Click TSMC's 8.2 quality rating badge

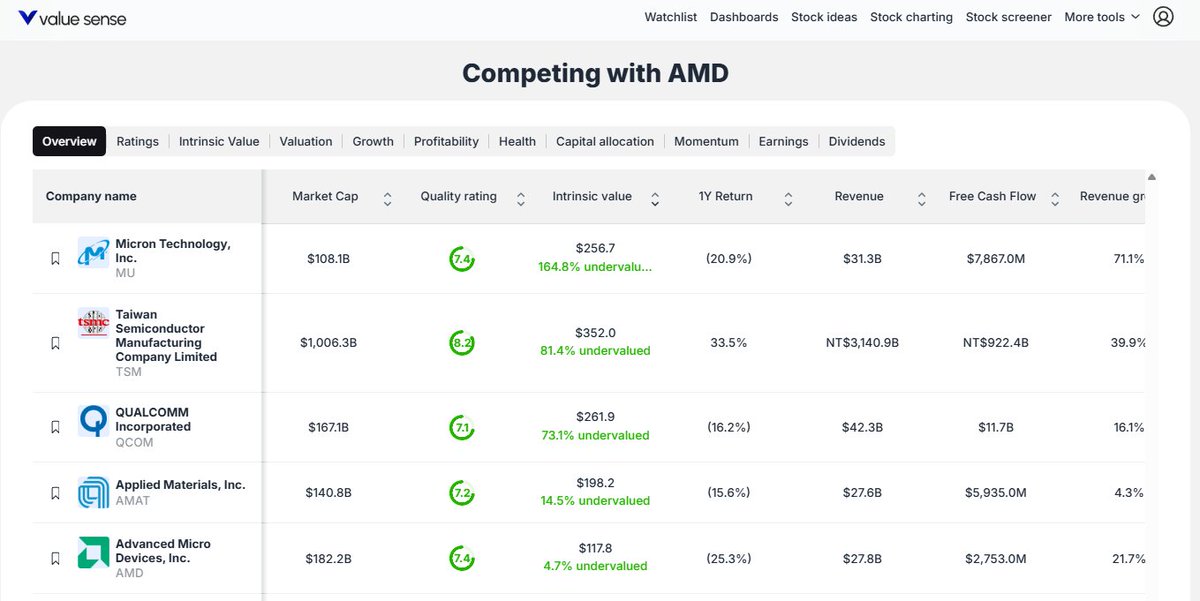click(x=461, y=343)
